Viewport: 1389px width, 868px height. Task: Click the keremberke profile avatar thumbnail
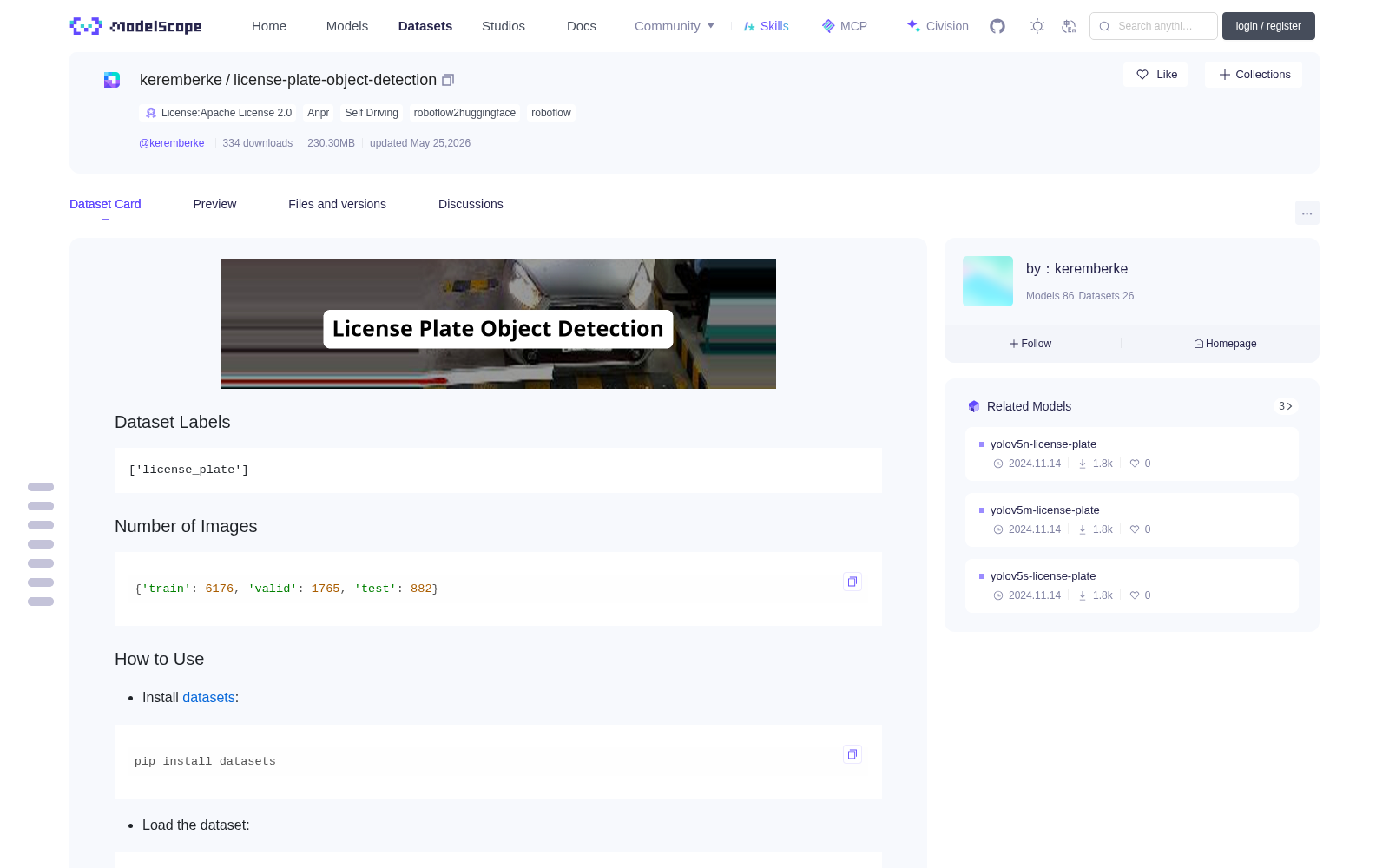(x=988, y=281)
